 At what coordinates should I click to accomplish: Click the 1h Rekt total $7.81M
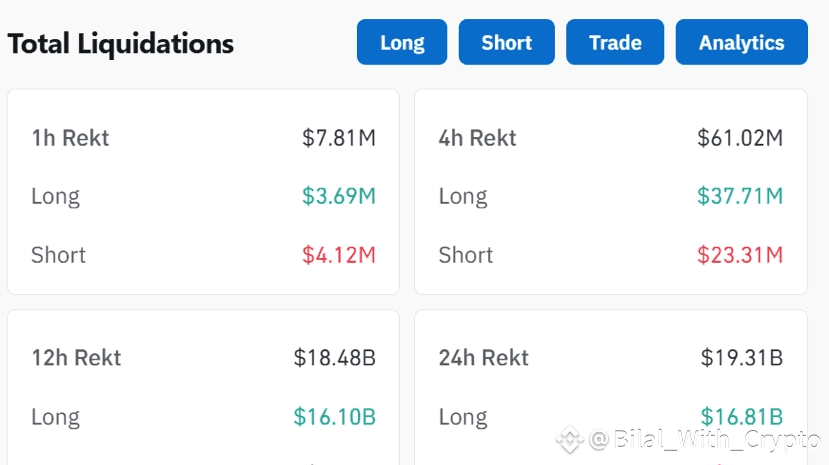pyautogui.click(x=339, y=138)
